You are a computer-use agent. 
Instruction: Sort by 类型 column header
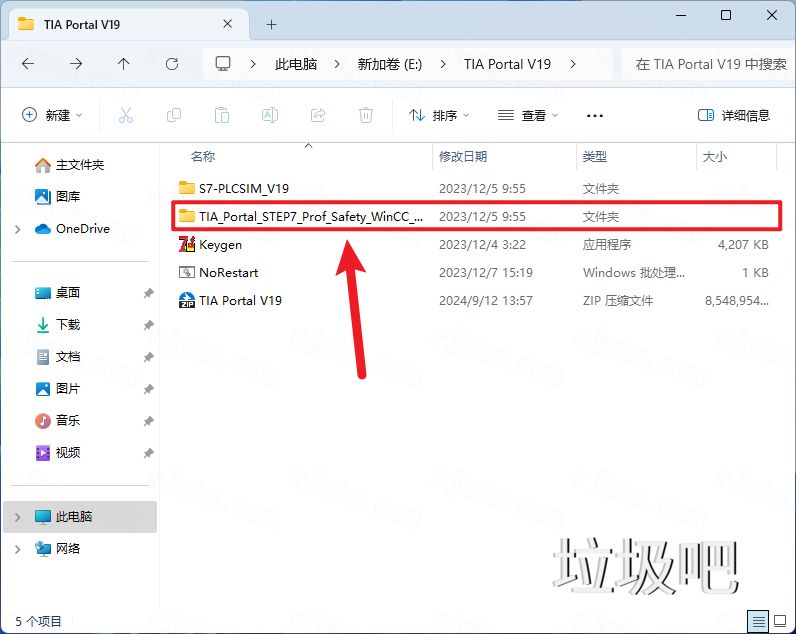click(594, 156)
